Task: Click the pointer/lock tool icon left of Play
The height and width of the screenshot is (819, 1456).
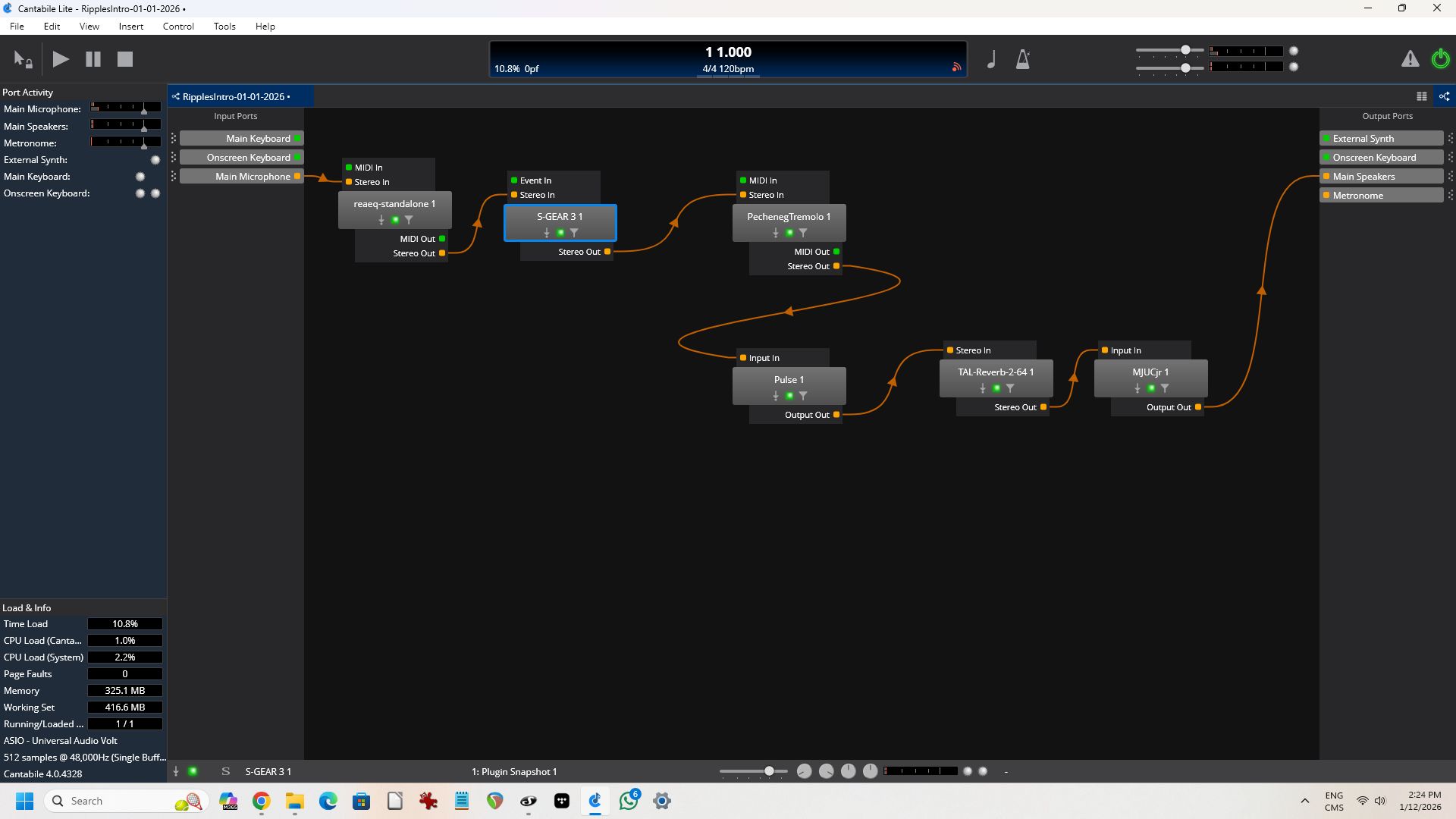Action: [23, 59]
